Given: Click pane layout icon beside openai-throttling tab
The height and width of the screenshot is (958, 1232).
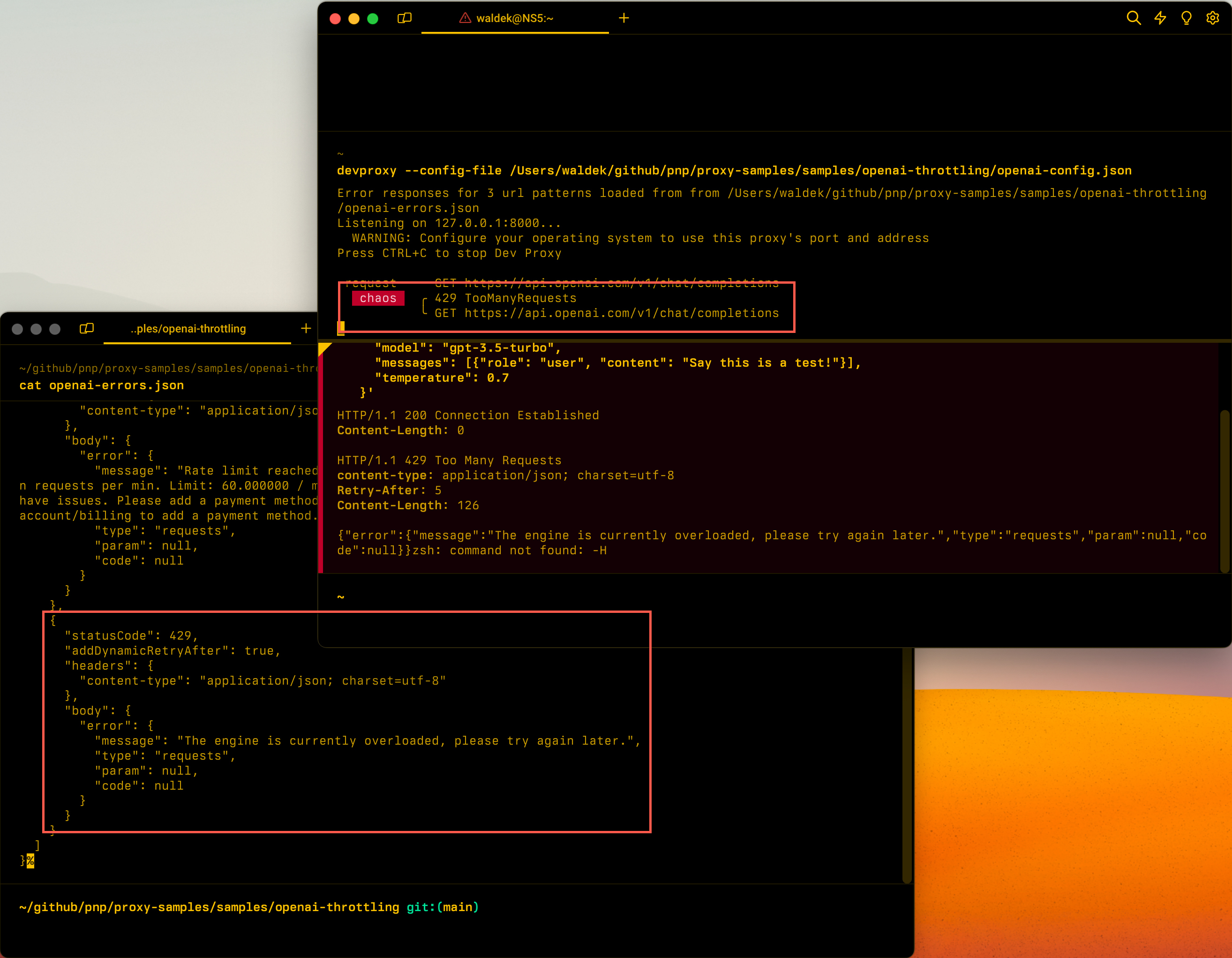Looking at the screenshot, I should (x=86, y=328).
